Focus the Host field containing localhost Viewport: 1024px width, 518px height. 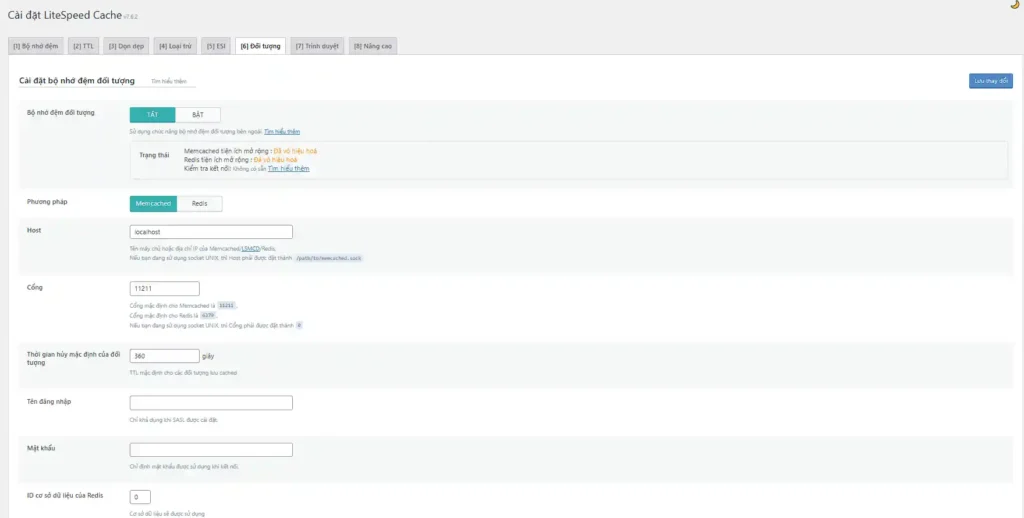click(x=211, y=232)
